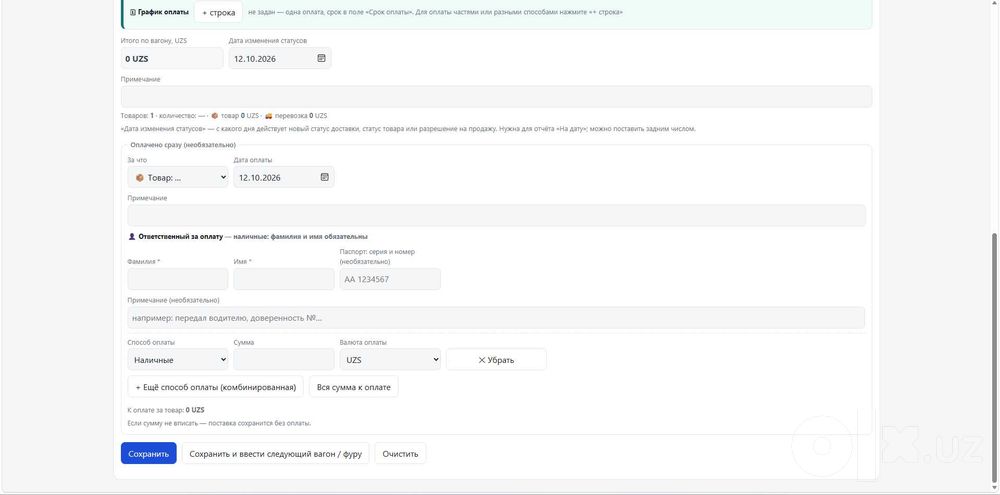Image resolution: width=1000 pixels, height=495 pixels.
Task: Open the Способ оплаты dropdown (Наличные)
Action: (x=178, y=360)
